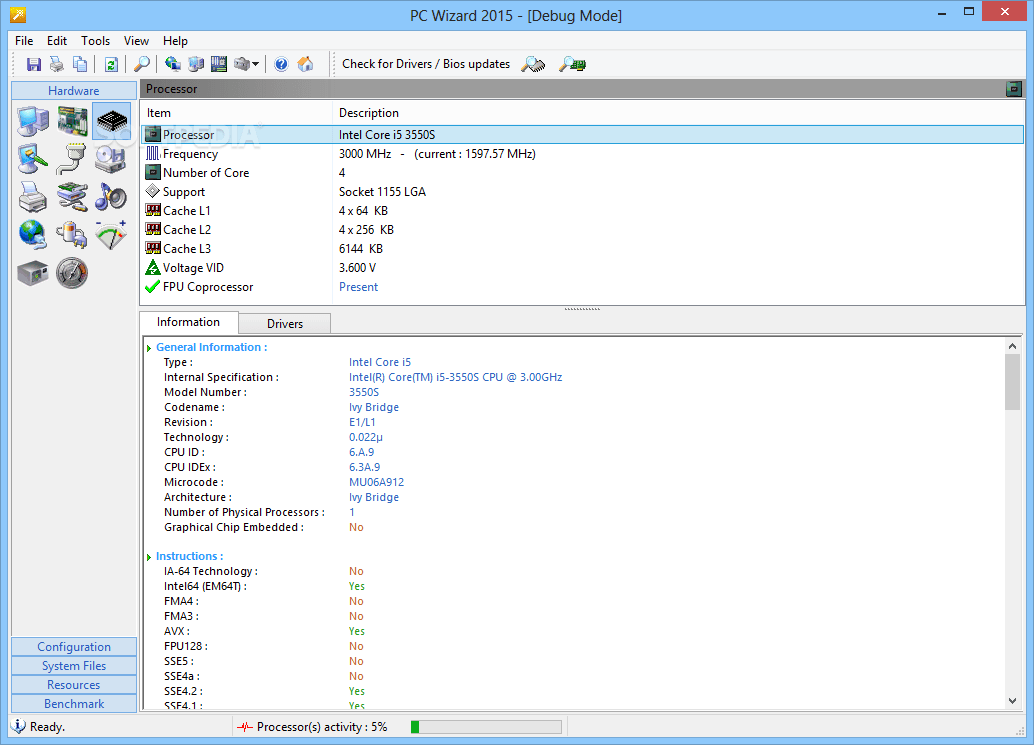Screen dimensions: 1034x745
Task: Click the Home toolbar icon
Action: pyautogui.click(x=305, y=63)
